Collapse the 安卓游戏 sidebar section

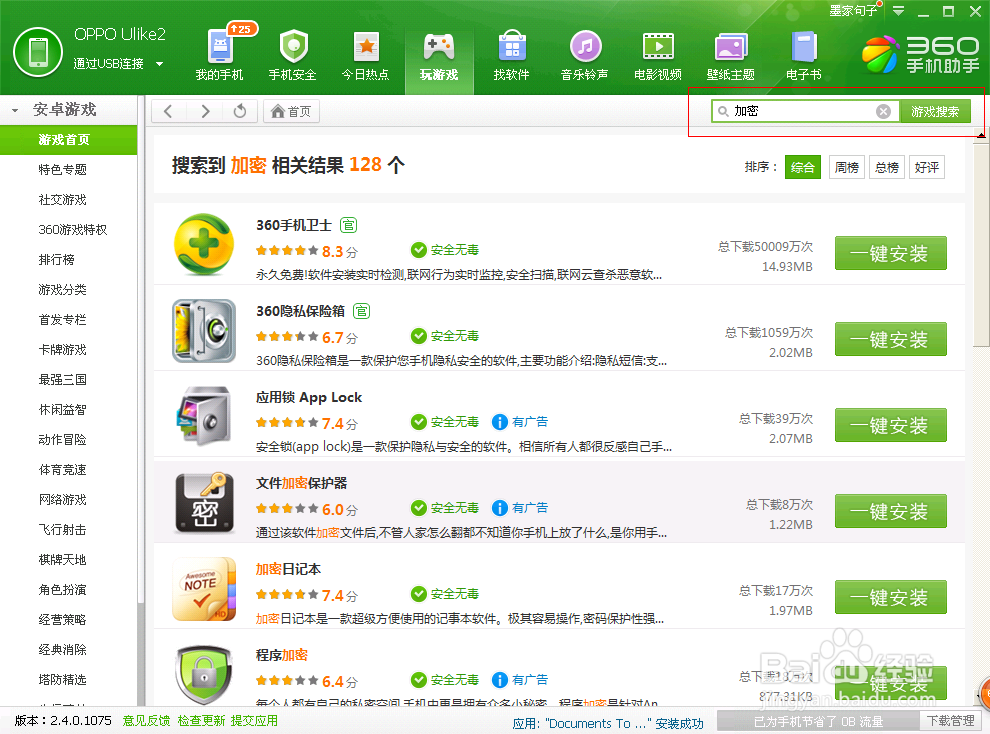tap(15, 110)
